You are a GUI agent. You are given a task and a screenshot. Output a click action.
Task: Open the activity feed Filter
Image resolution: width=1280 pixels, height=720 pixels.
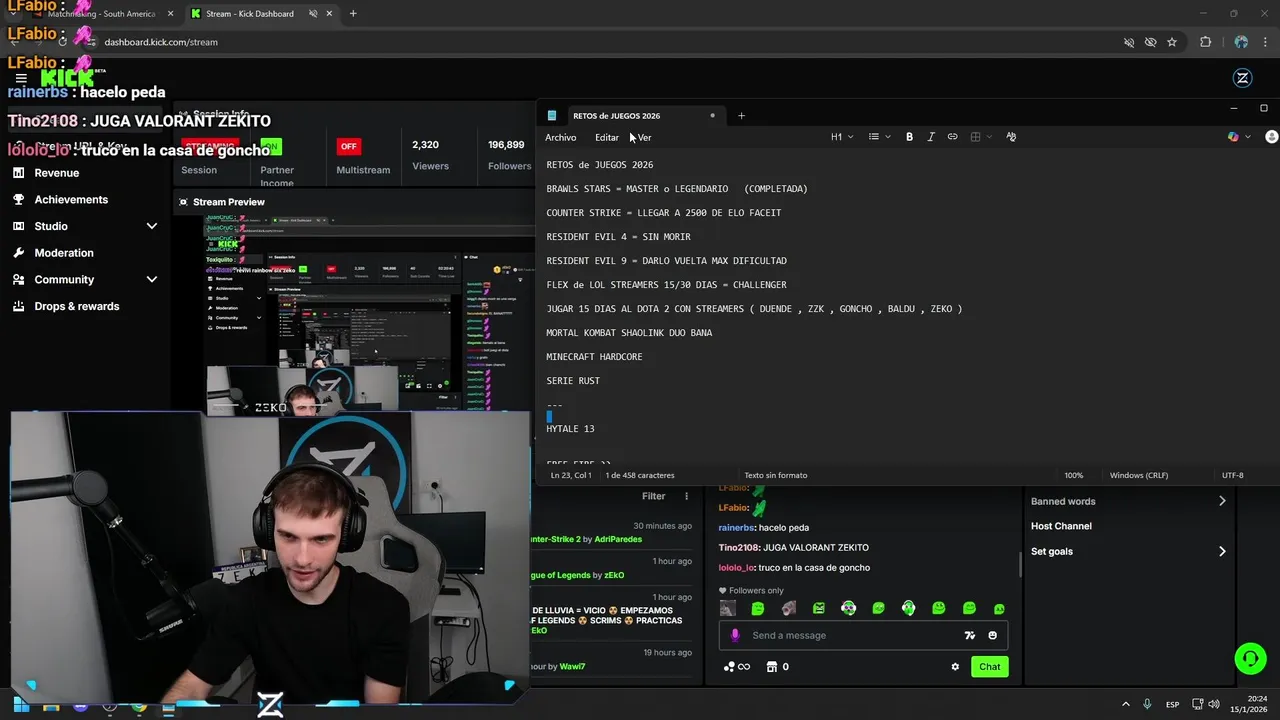[653, 496]
